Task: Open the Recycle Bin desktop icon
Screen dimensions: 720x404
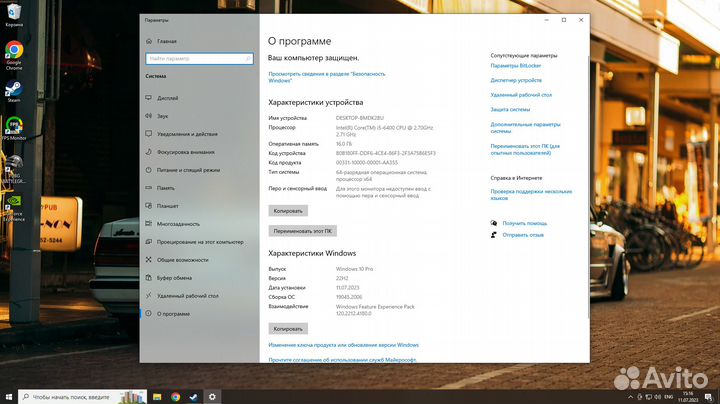Action: (x=14, y=15)
